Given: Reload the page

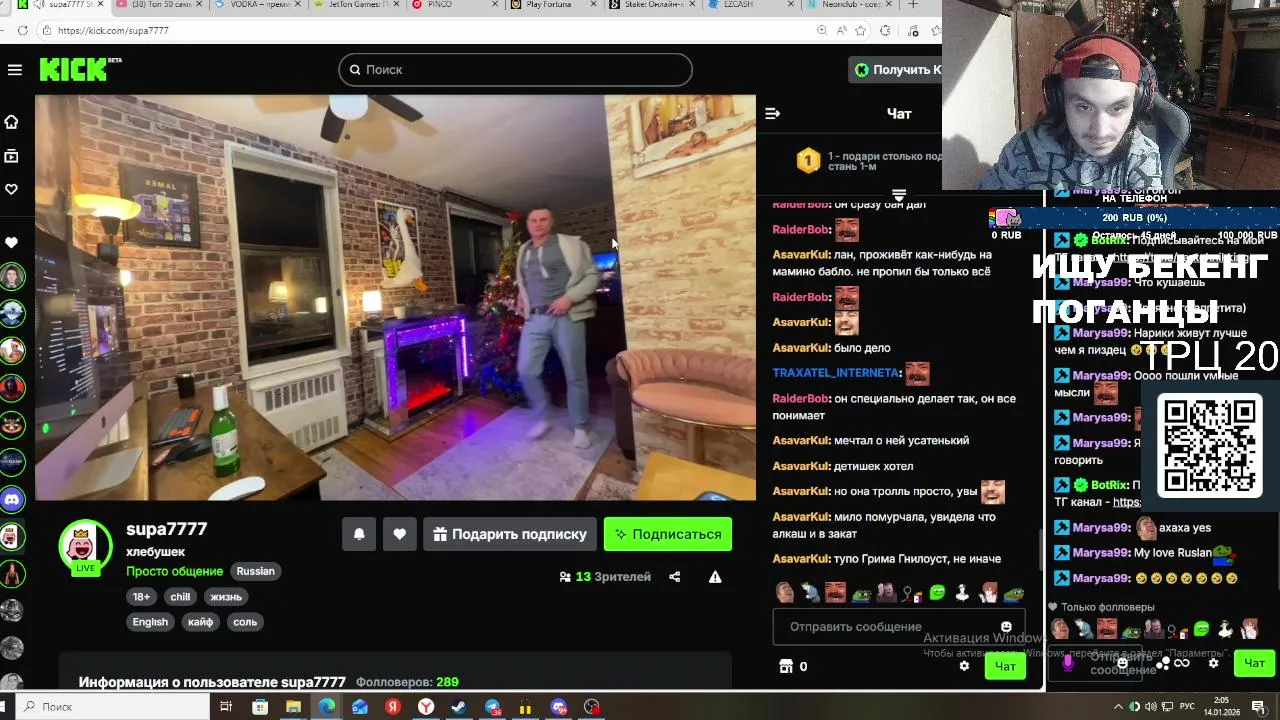Looking at the screenshot, I should [x=22, y=31].
